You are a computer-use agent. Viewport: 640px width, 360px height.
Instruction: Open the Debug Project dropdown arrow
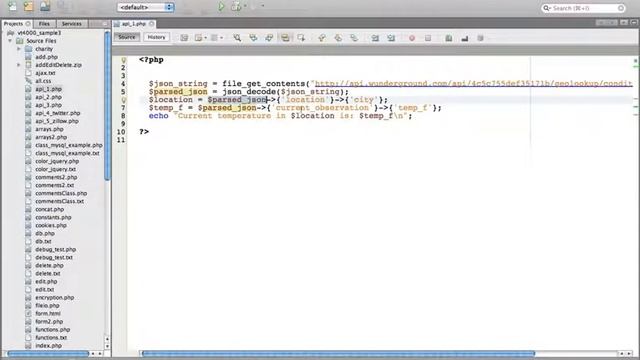click(x=244, y=7)
